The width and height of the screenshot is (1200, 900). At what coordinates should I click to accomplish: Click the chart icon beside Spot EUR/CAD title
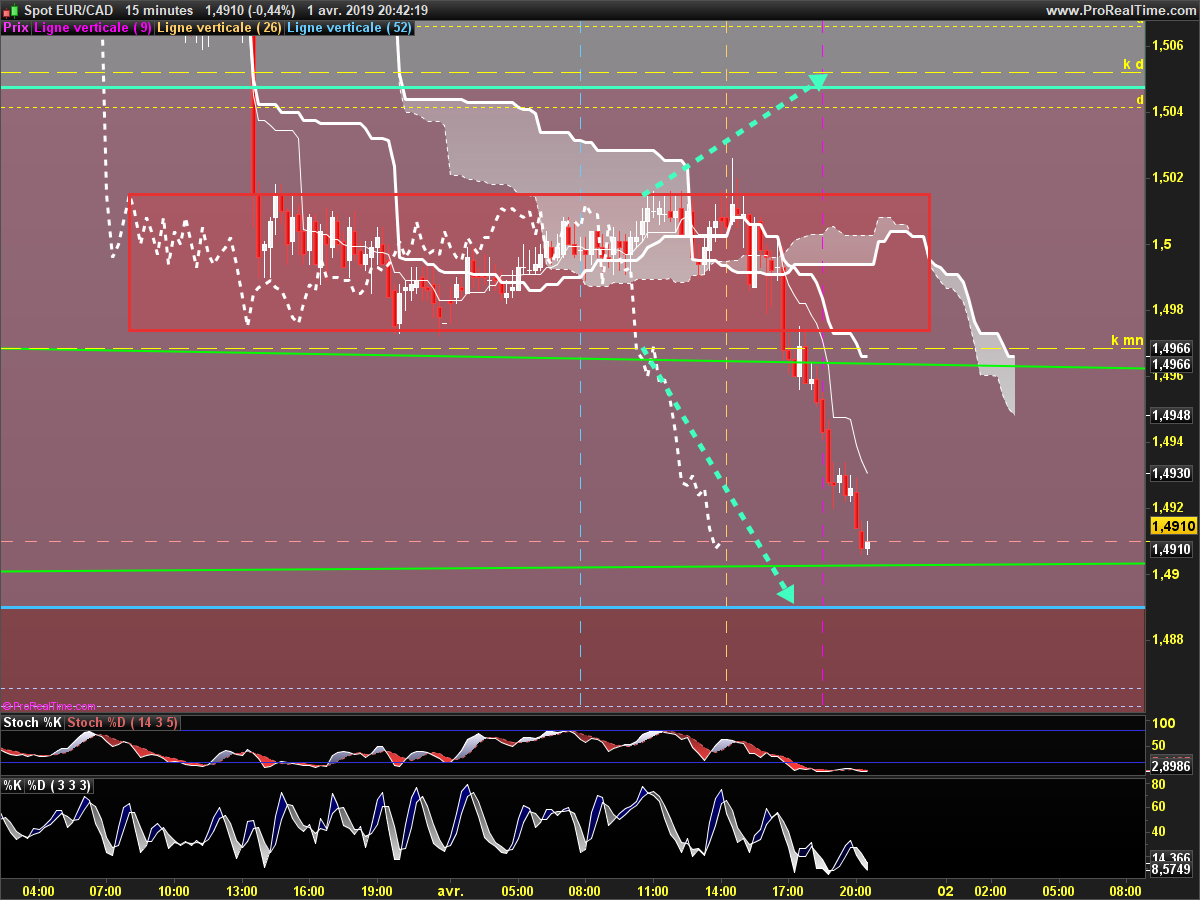click(x=11, y=10)
